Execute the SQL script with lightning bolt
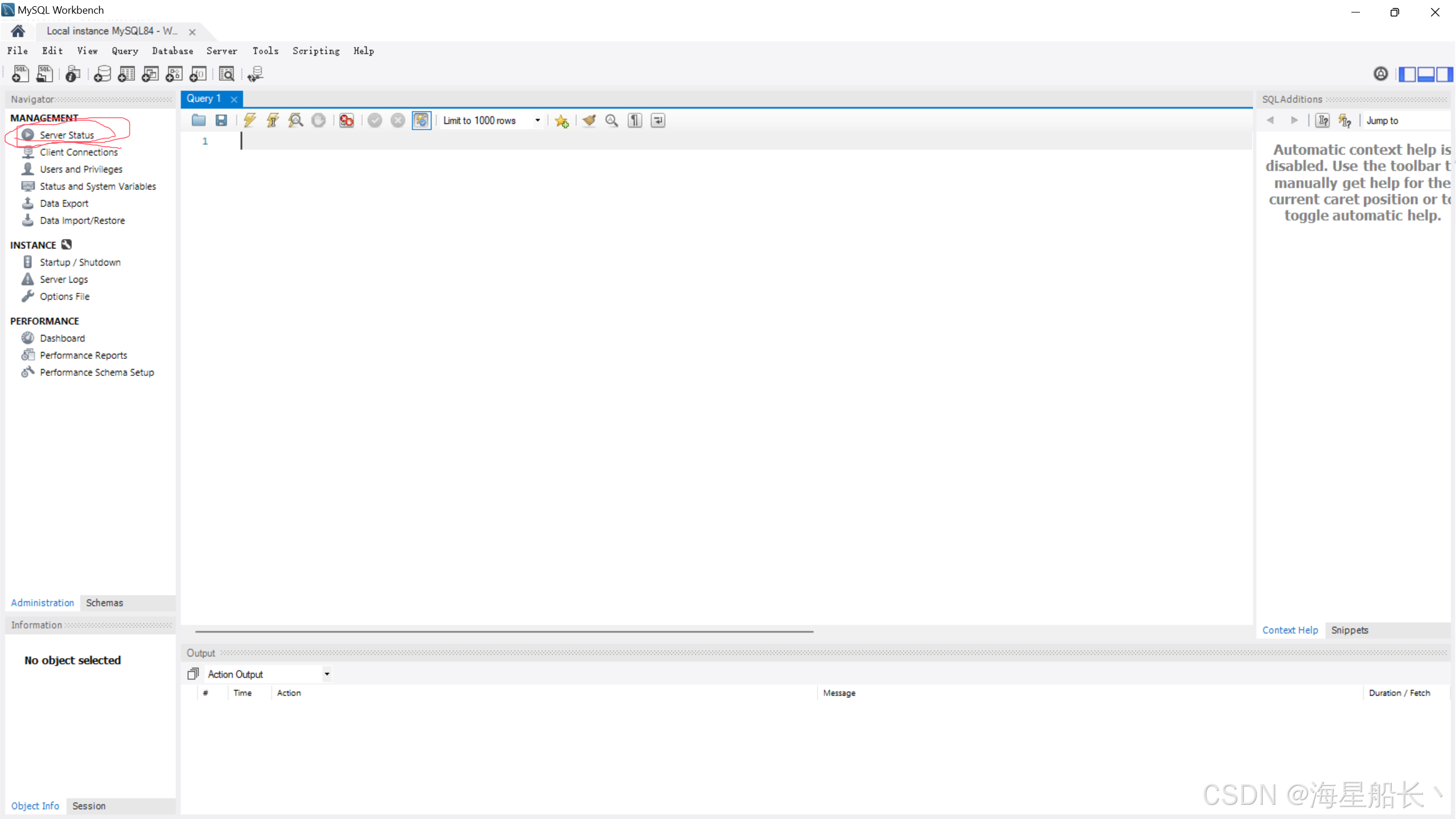The image size is (1456, 819). (x=250, y=120)
